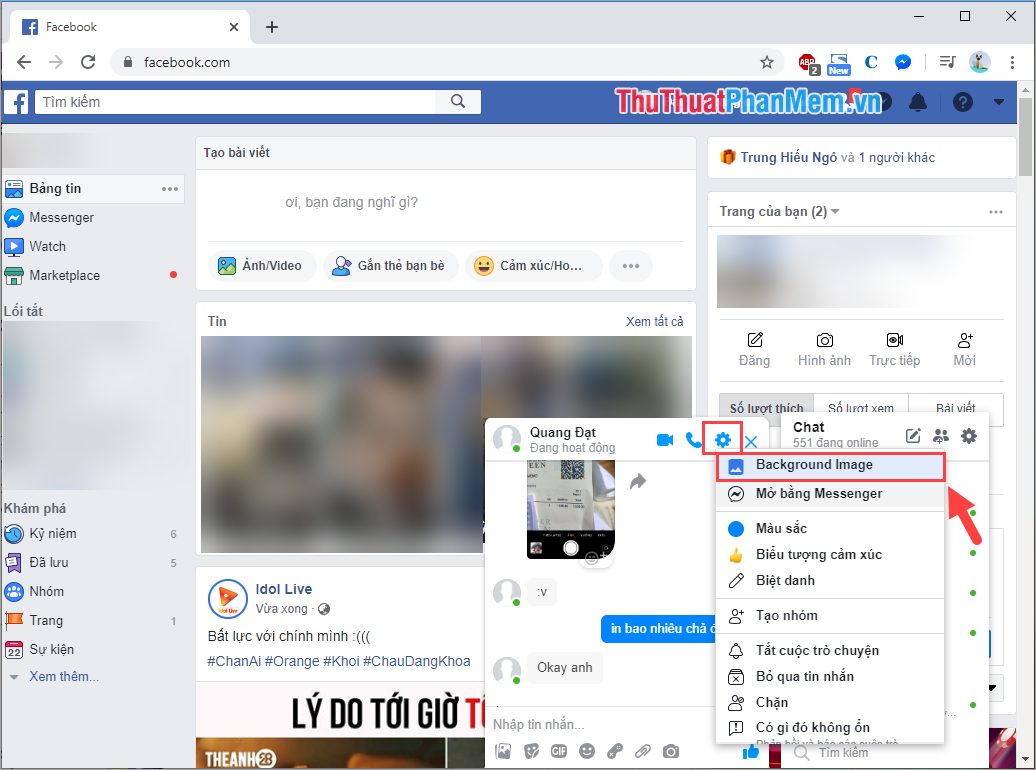The image size is (1036, 770).
Task: Start a voice call with Quang Đạt
Action: tap(694, 439)
